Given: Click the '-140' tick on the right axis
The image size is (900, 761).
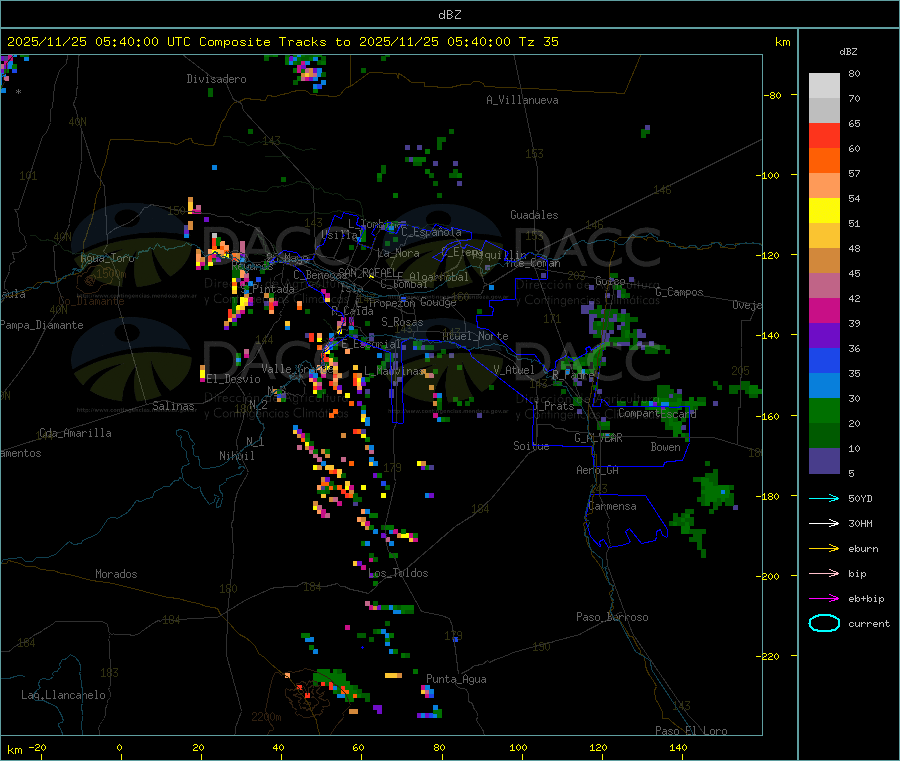Looking at the screenshot, I should tap(770, 336).
